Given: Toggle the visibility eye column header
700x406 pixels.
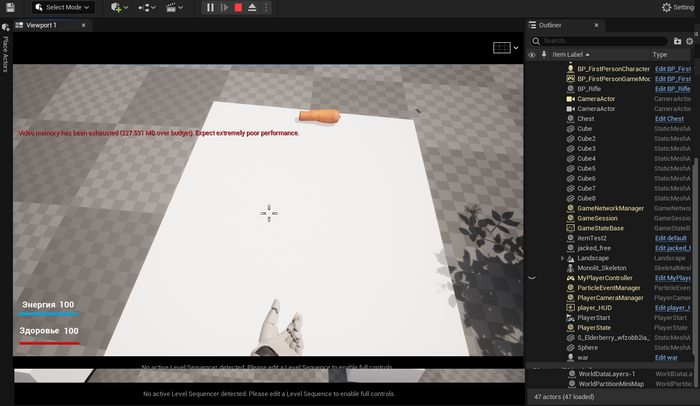Looking at the screenshot, I should (532, 55).
